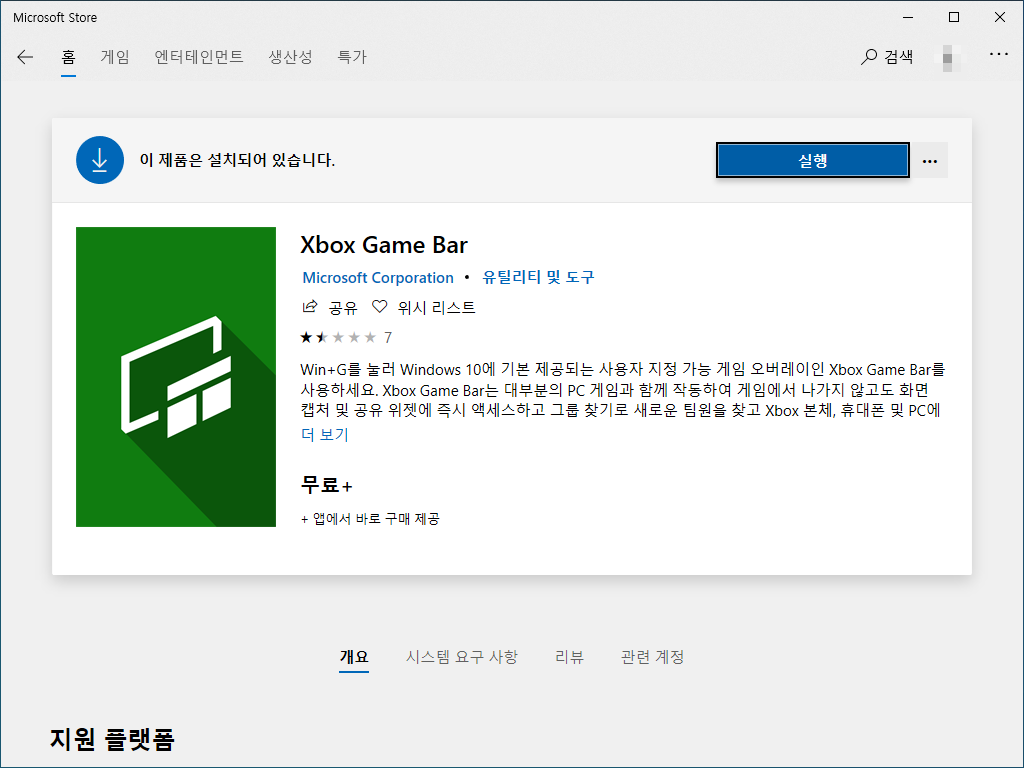
Task: Open the 게임 tab
Action: tap(115, 57)
